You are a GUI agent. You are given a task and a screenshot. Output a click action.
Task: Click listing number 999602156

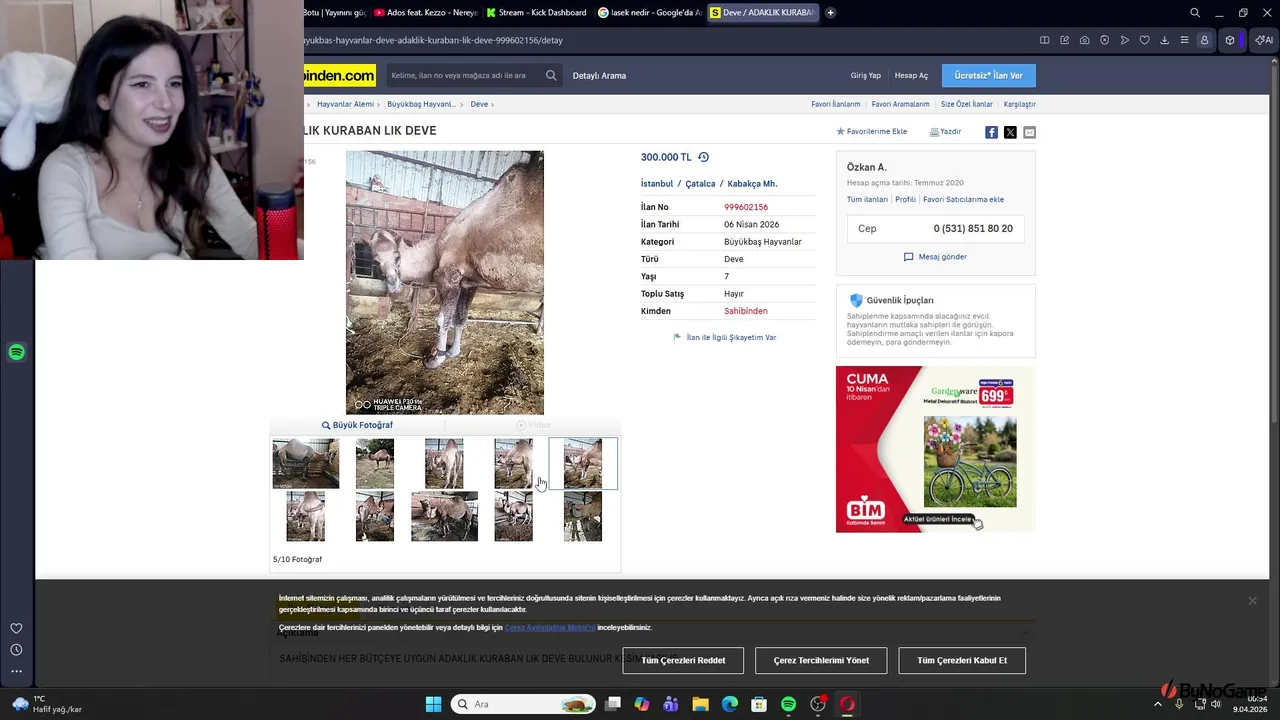tap(746, 207)
